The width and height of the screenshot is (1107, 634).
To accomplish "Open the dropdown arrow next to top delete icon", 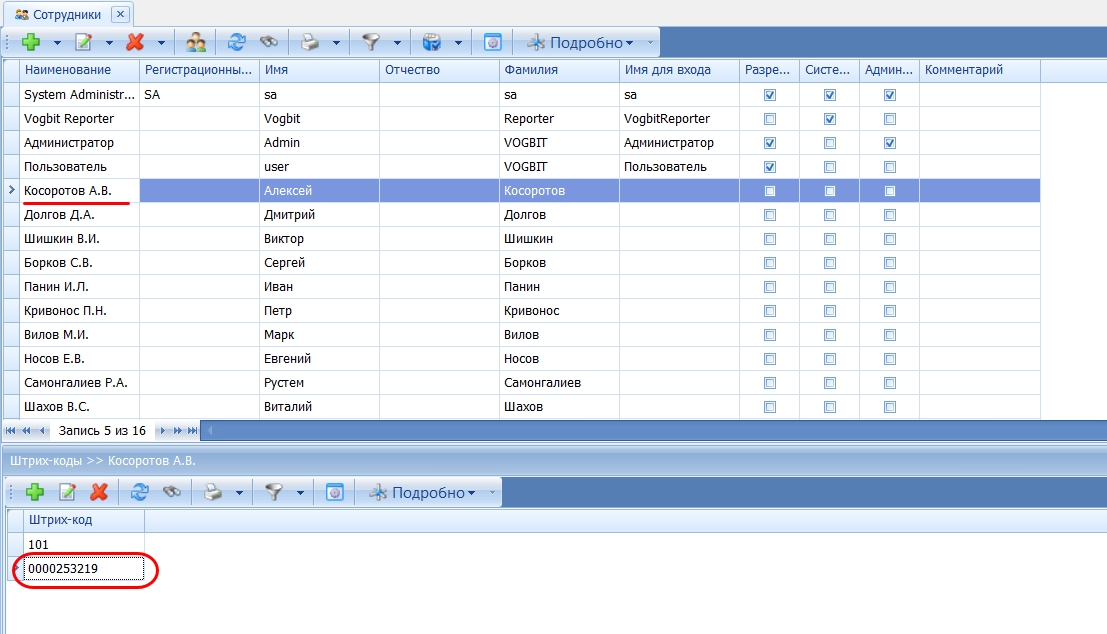I will 161,43.
